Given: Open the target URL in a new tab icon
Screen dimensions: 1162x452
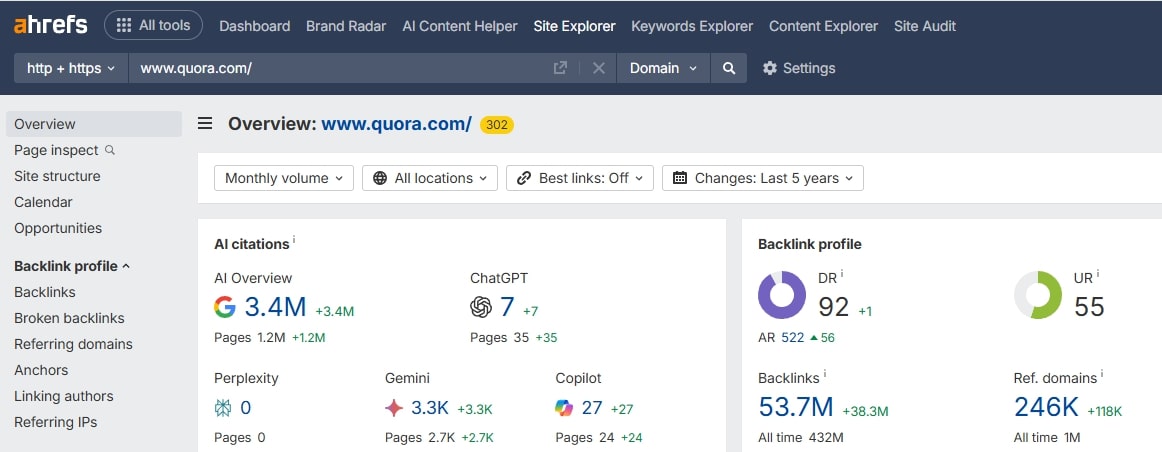Looking at the screenshot, I should point(560,68).
